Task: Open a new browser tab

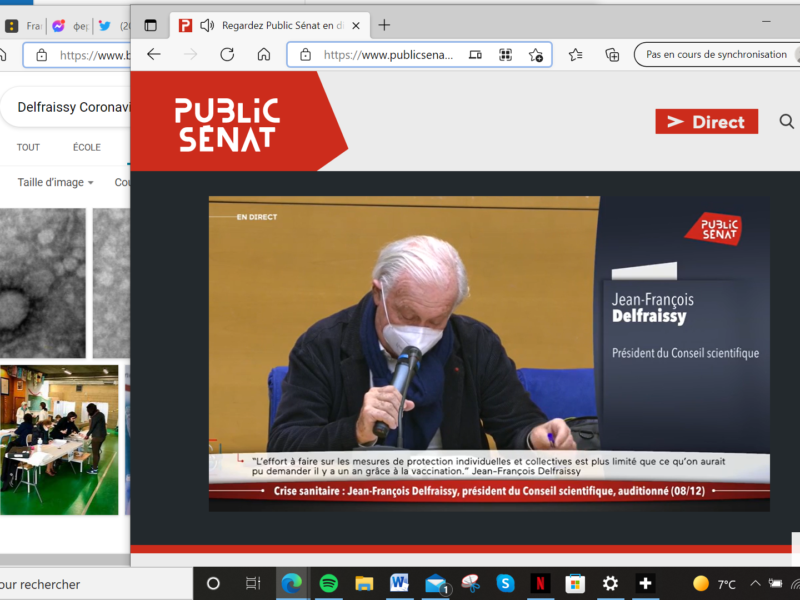Action: coord(384,25)
